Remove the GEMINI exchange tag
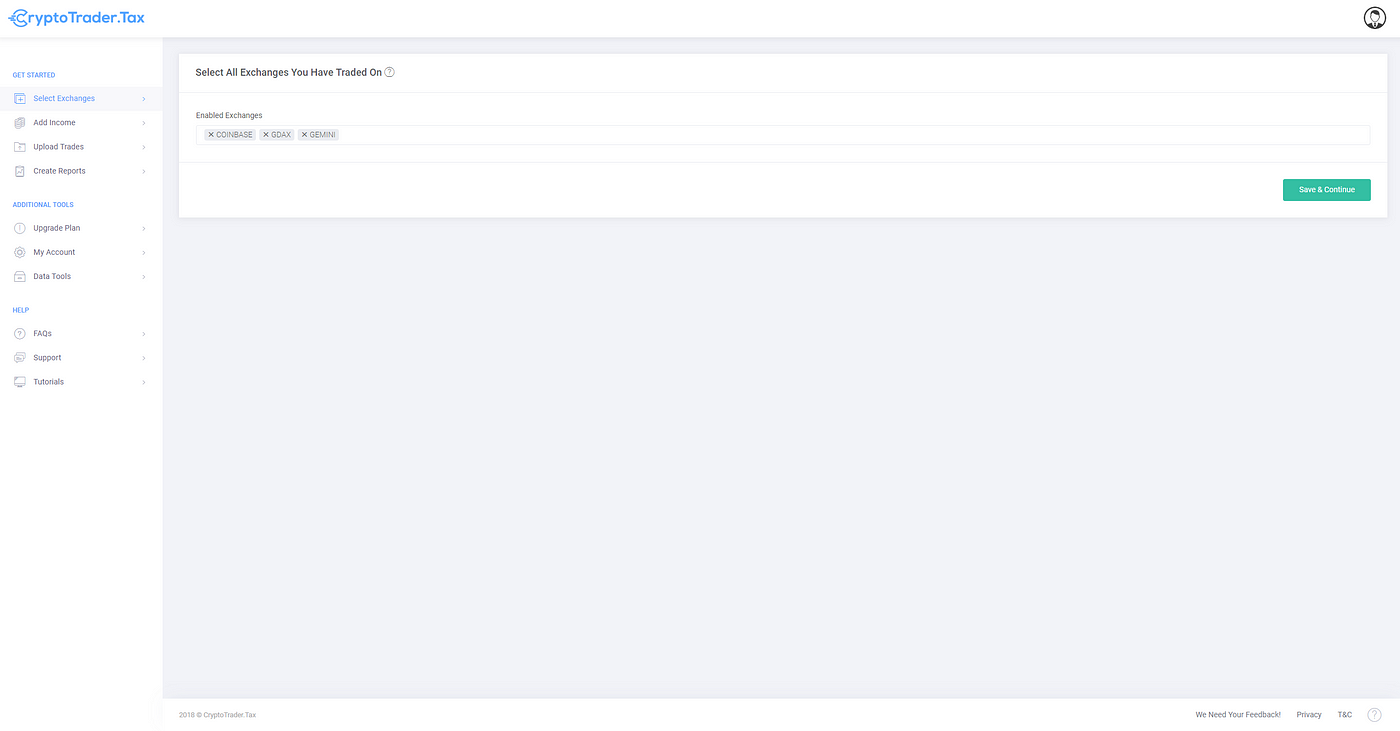The width and height of the screenshot is (1400, 731). pyautogui.click(x=304, y=135)
